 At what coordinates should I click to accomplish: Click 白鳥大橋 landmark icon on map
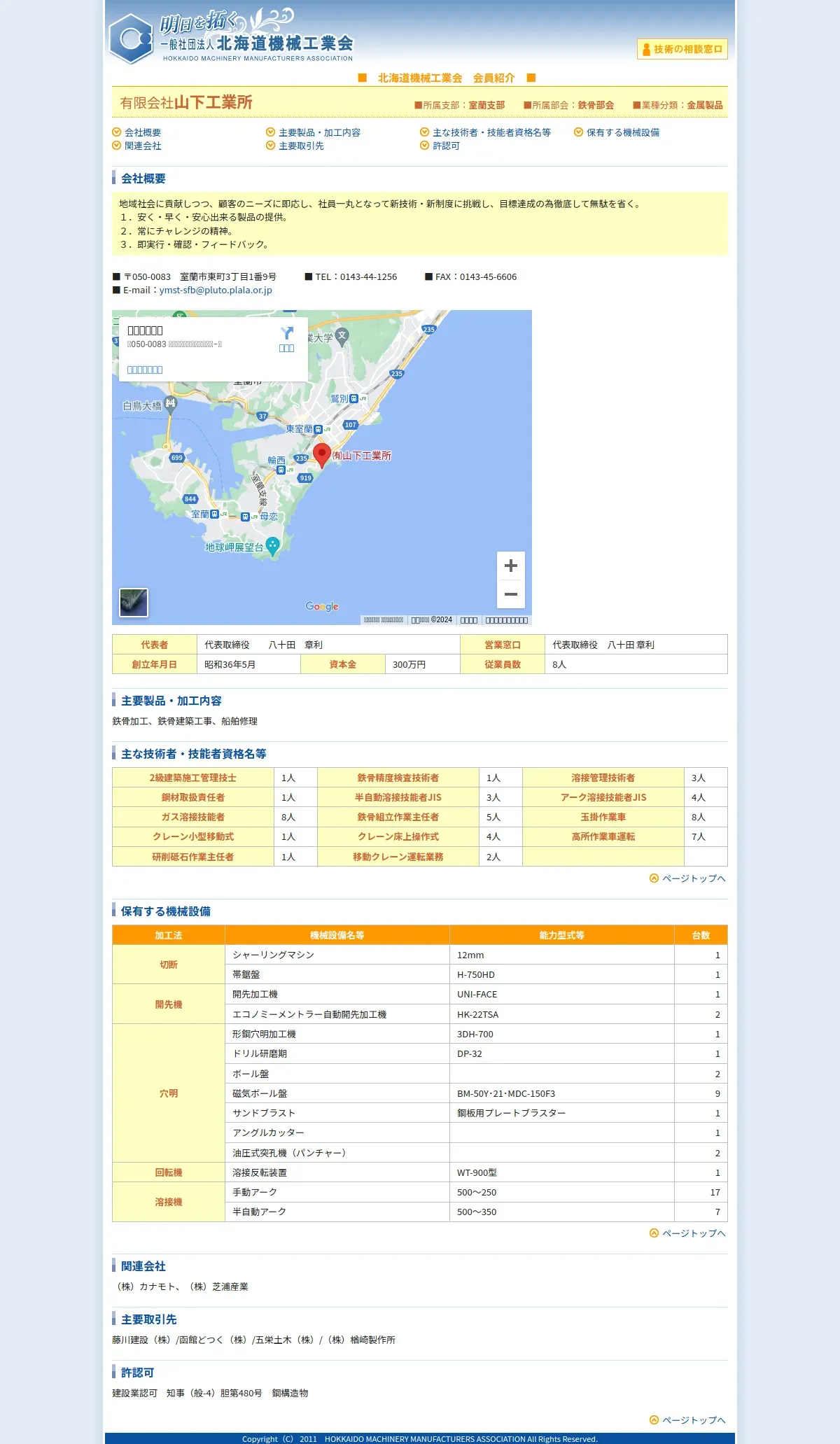click(170, 403)
